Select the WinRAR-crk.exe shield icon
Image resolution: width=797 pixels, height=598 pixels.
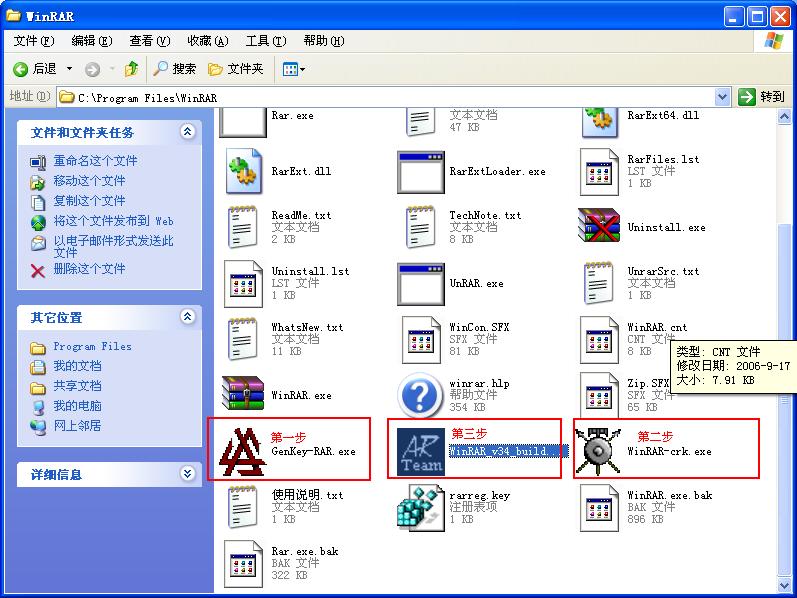(x=598, y=450)
